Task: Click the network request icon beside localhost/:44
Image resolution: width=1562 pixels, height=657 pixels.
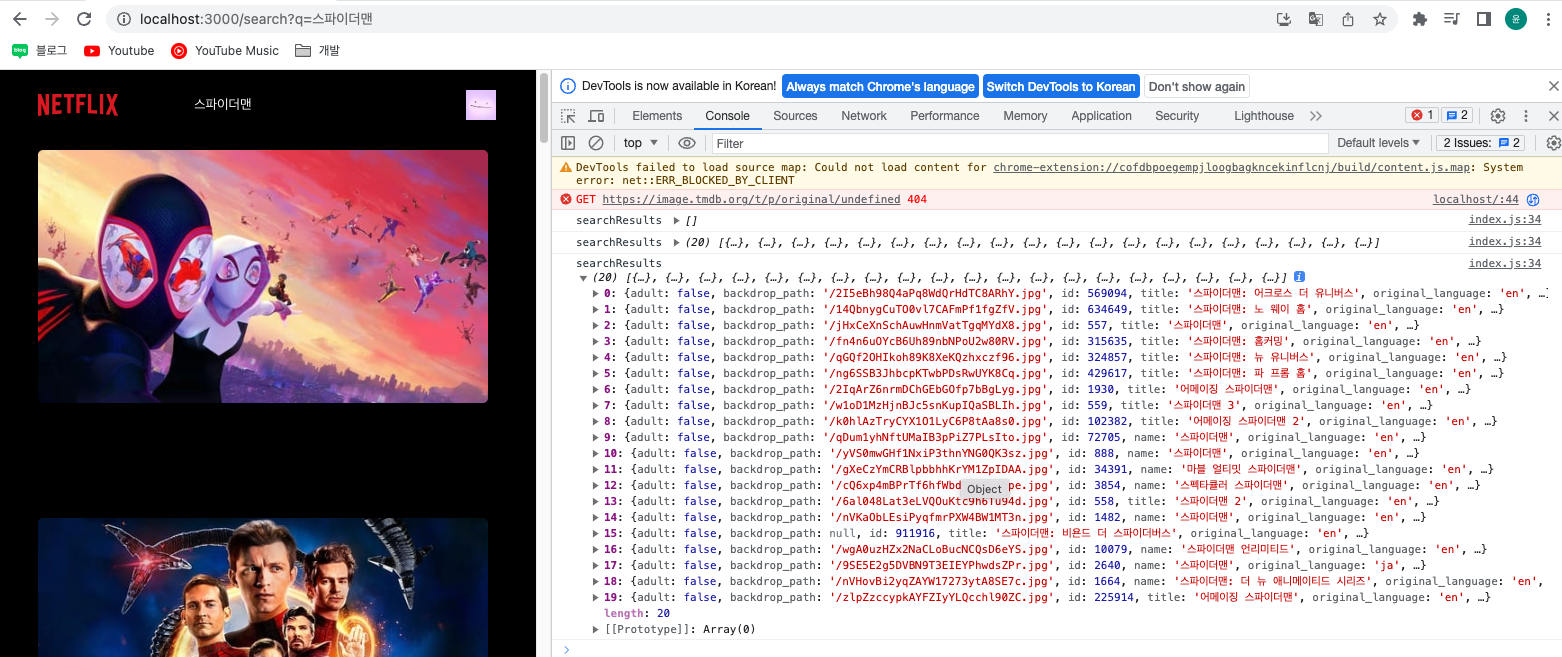Action: 1532,200
